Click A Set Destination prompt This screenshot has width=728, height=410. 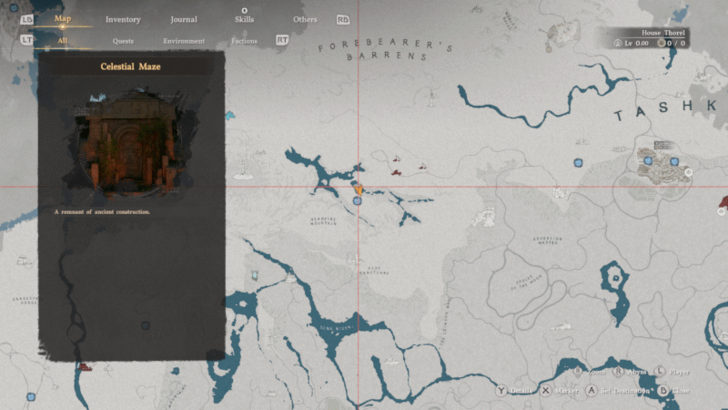(617, 390)
